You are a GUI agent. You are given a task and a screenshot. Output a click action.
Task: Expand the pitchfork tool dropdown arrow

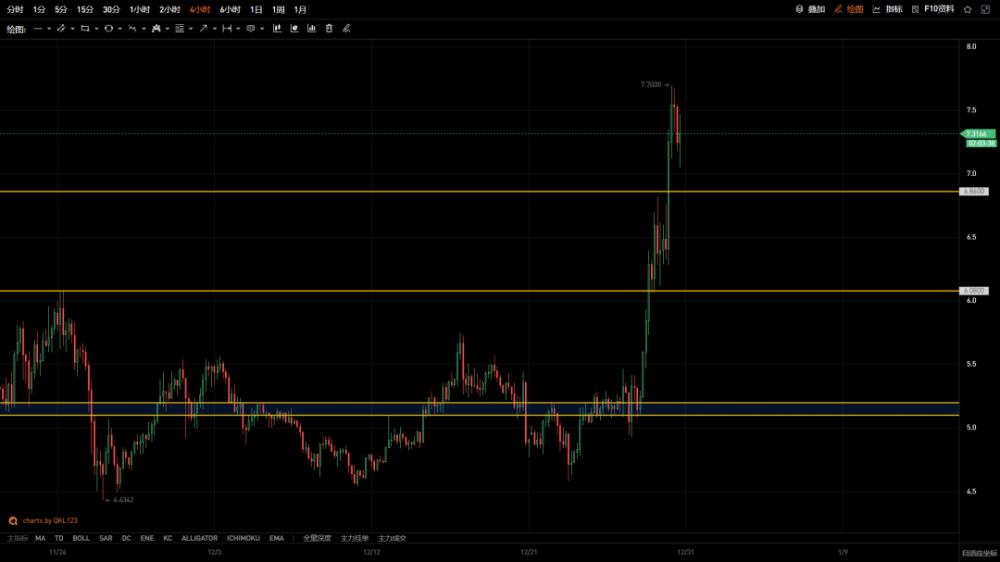pos(143,29)
